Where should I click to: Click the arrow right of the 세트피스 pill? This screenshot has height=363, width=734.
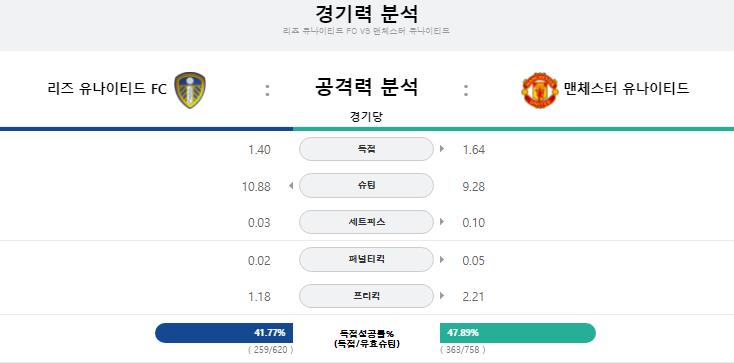442,222
